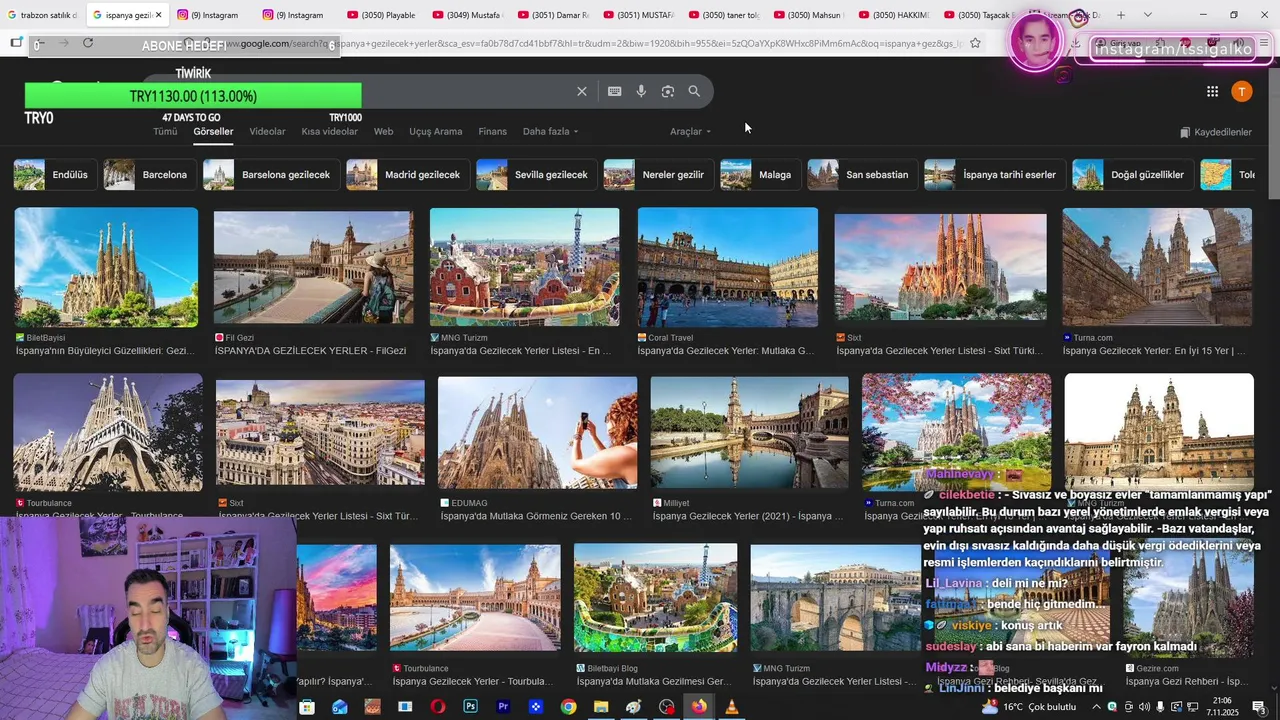Open the volume control in system tray
This screenshot has height=720, width=1280.
1144,707
